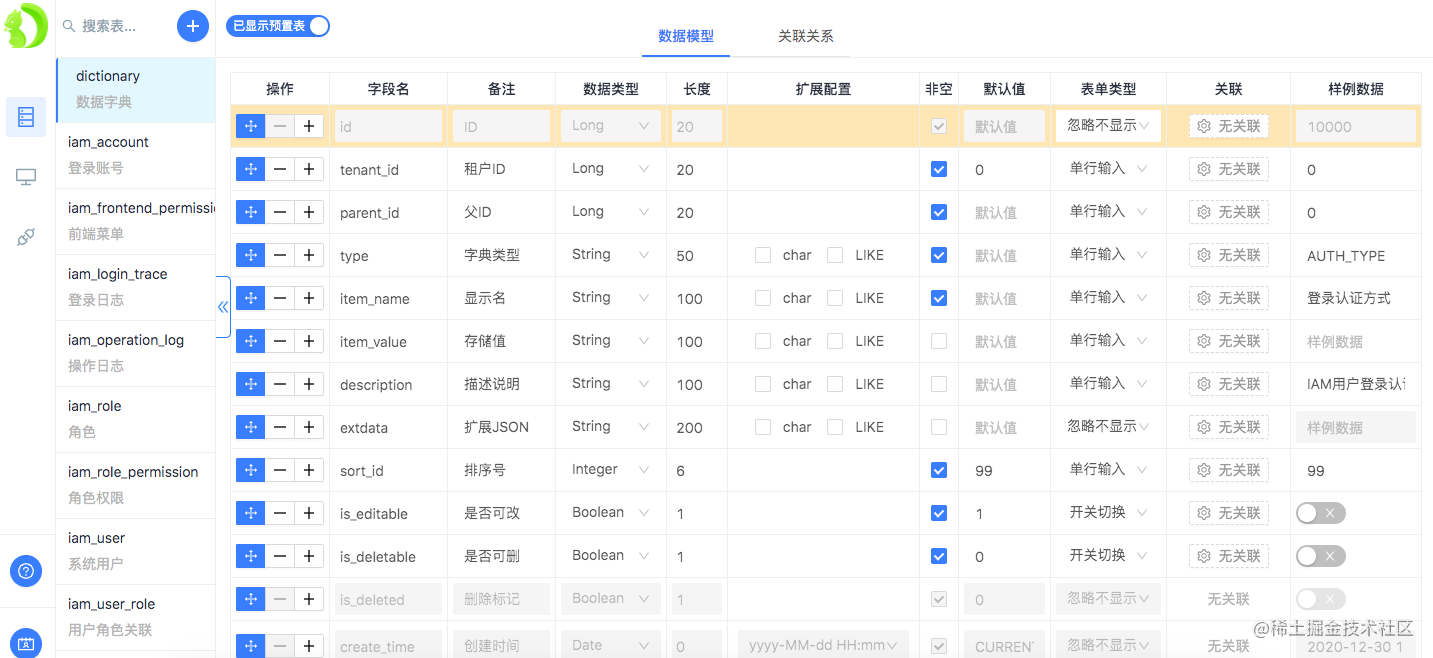1433x658 pixels.
Task: Click the drag handle for tenant_id row
Action: coord(250,169)
